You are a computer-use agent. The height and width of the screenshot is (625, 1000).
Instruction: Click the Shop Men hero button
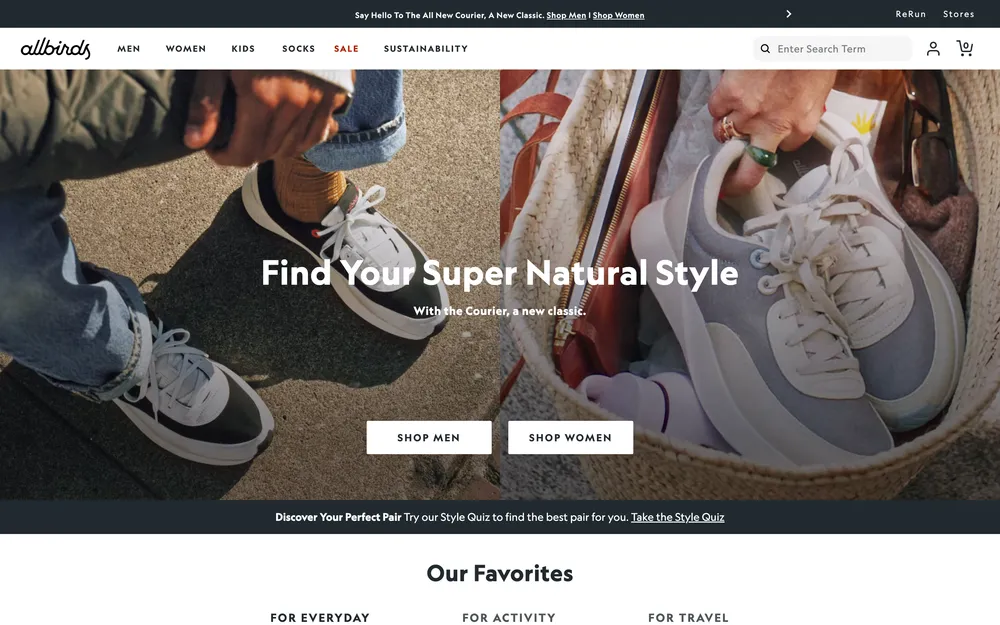pos(429,438)
